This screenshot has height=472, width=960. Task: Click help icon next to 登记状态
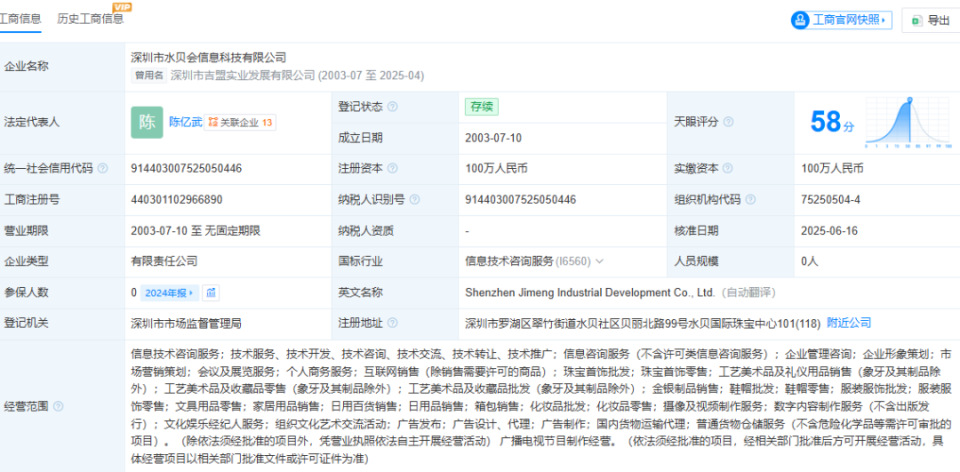[392, 107]
